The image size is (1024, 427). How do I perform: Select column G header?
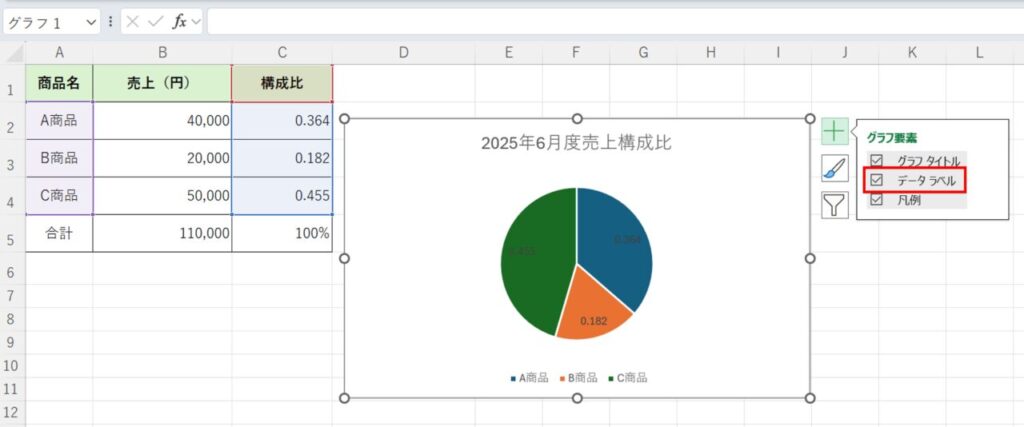tap(643, 53)
